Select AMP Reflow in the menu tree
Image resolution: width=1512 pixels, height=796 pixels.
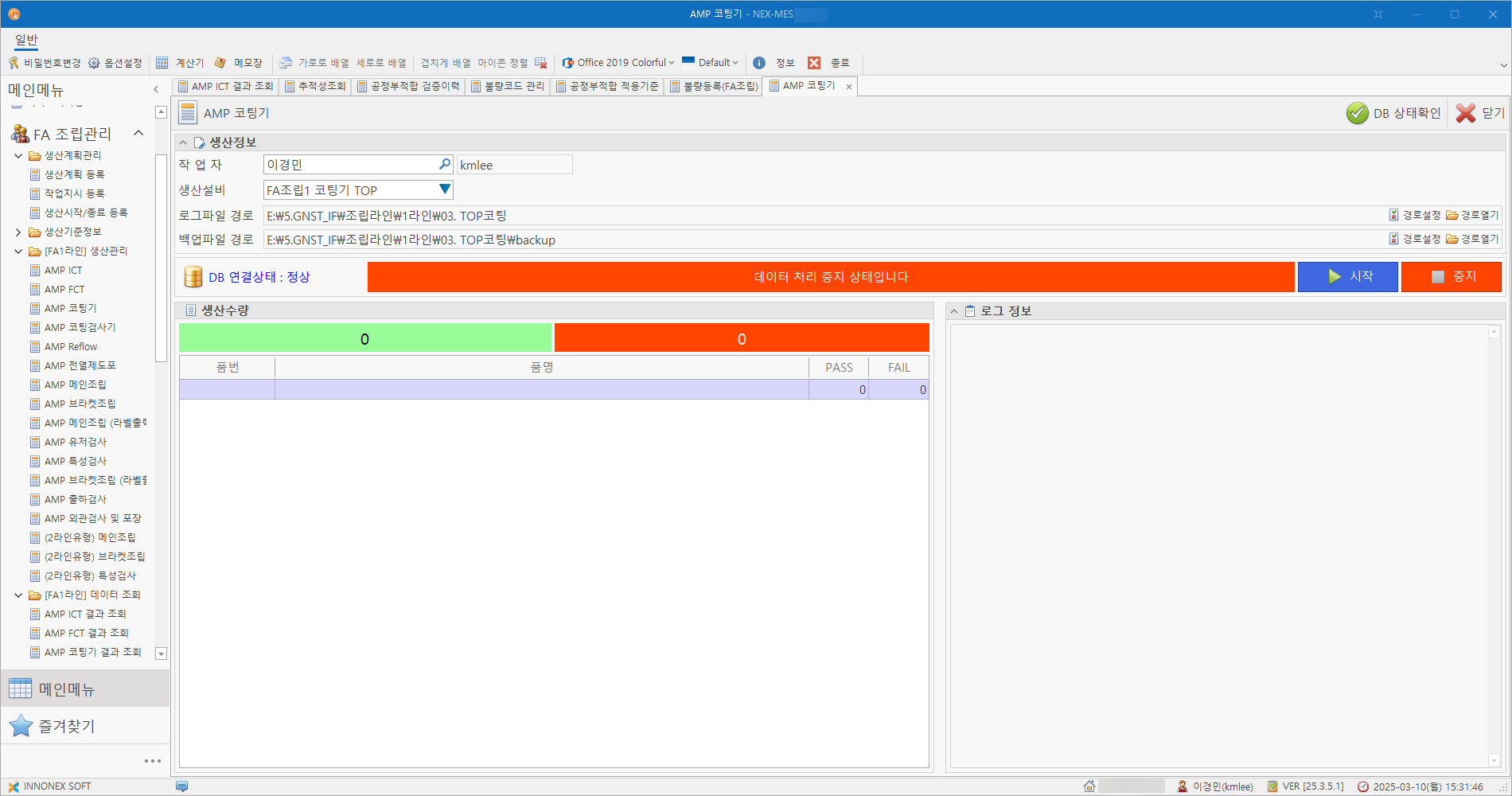pyautogui.click(x=71, y=346)
